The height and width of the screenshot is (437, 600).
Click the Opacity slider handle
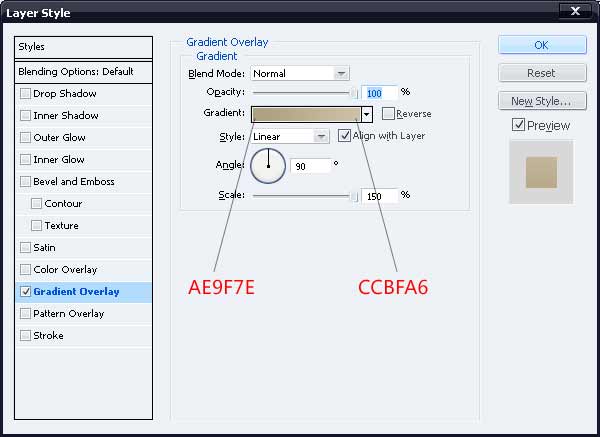point(355,93)
